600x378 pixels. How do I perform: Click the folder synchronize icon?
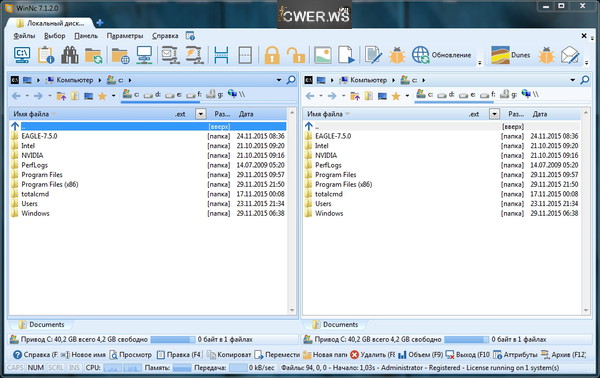(93, 55)
